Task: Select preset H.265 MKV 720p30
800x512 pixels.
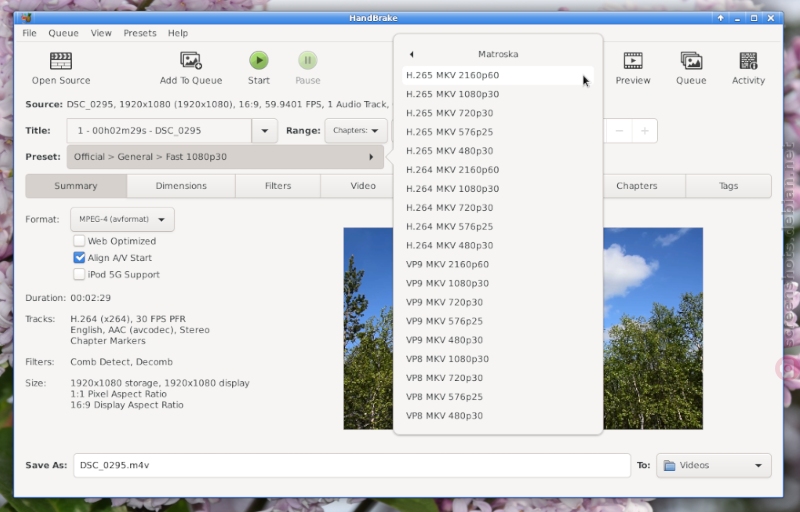Action: point(497,113)
